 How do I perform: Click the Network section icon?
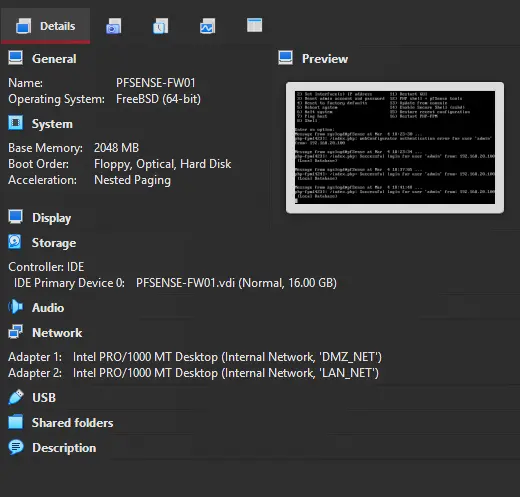[16, 332]
